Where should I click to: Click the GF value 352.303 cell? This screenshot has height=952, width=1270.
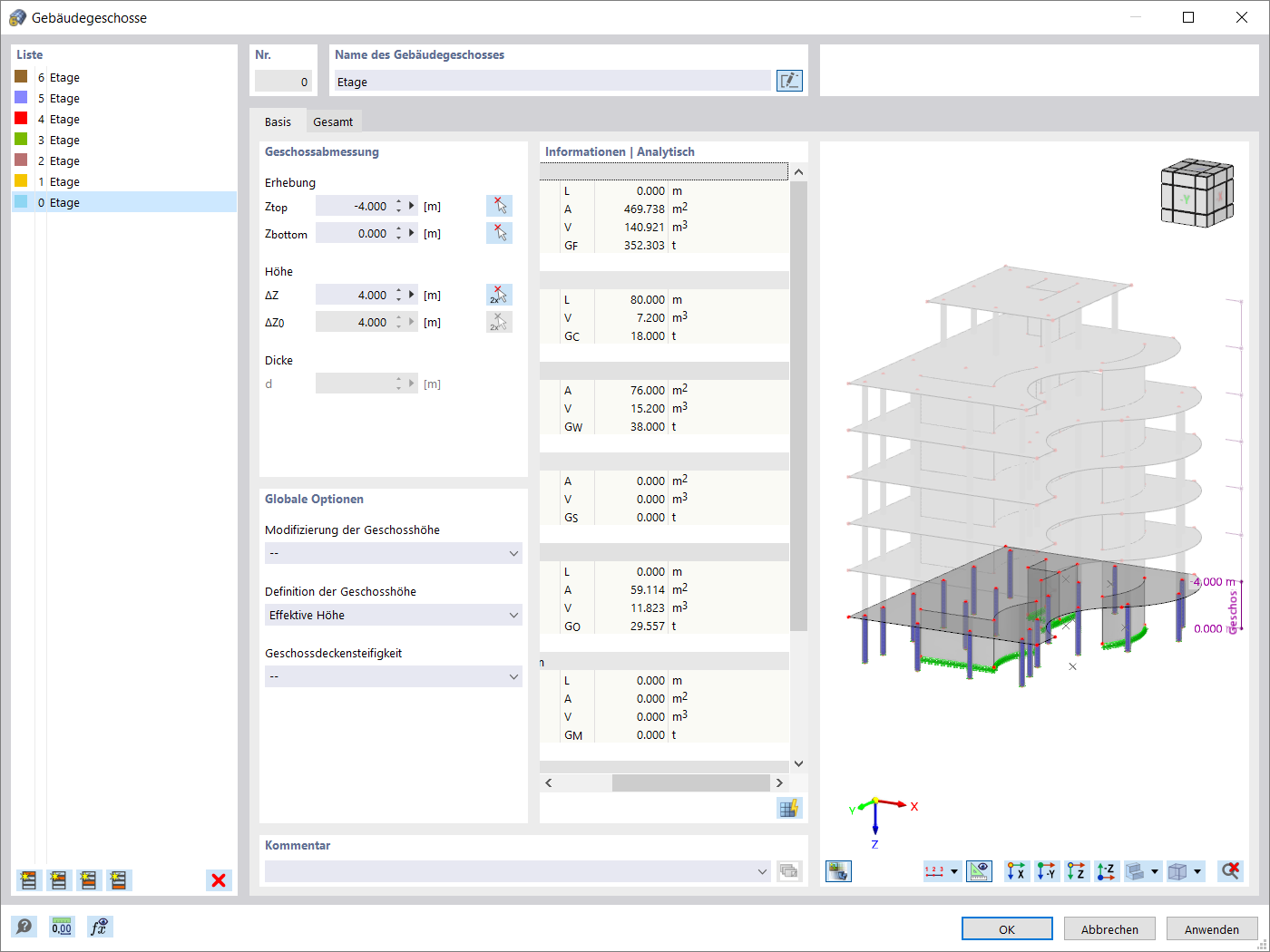[631, 245]
